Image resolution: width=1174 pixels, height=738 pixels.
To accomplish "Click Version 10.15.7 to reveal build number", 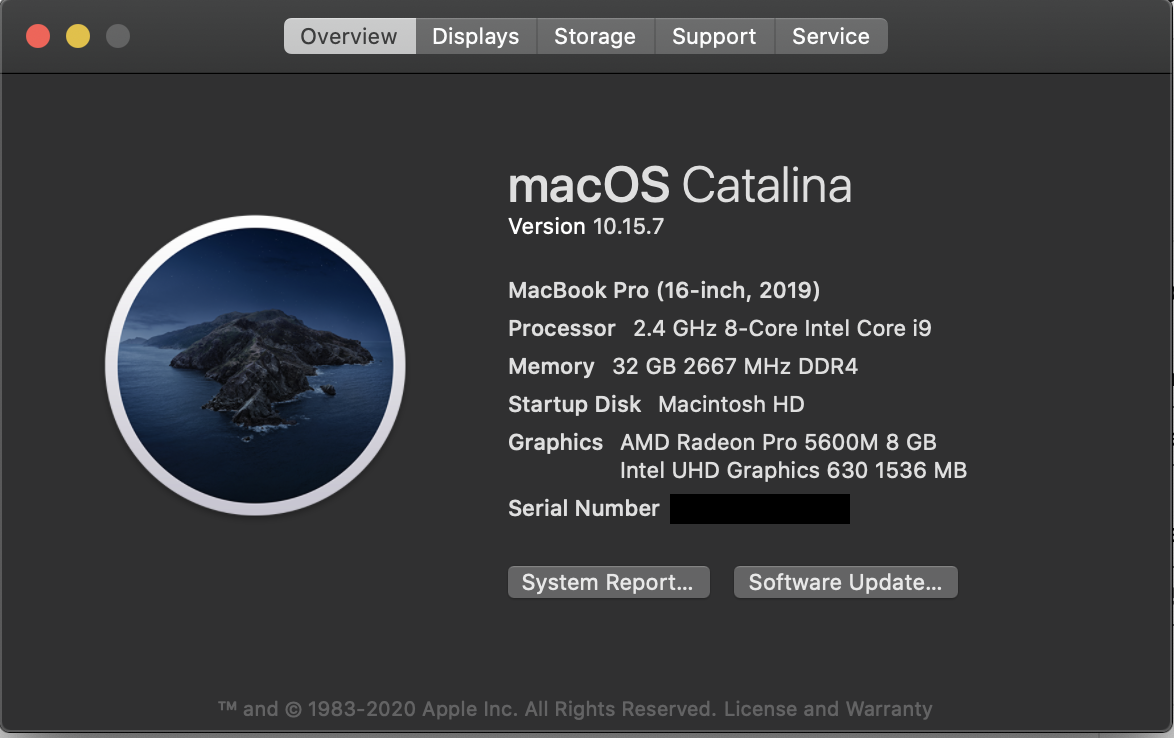I will [586, 227].
